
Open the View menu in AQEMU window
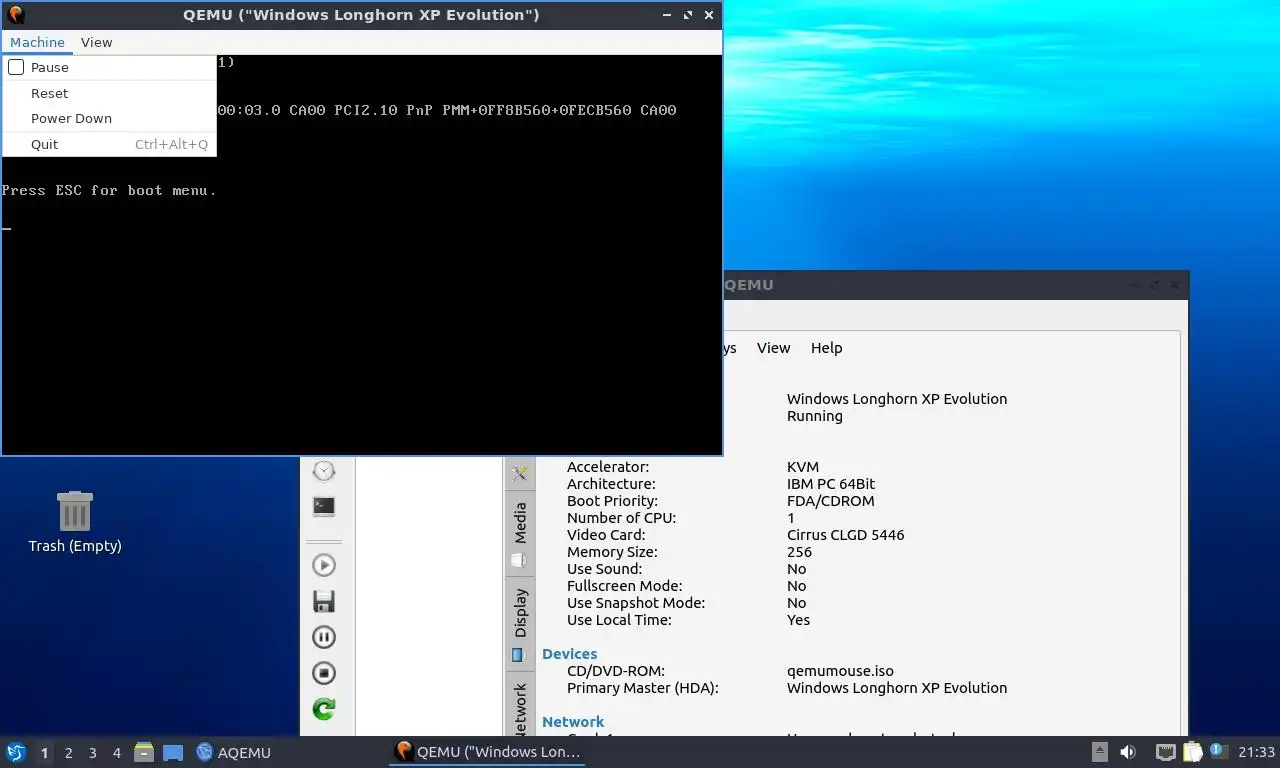[773, 348]
